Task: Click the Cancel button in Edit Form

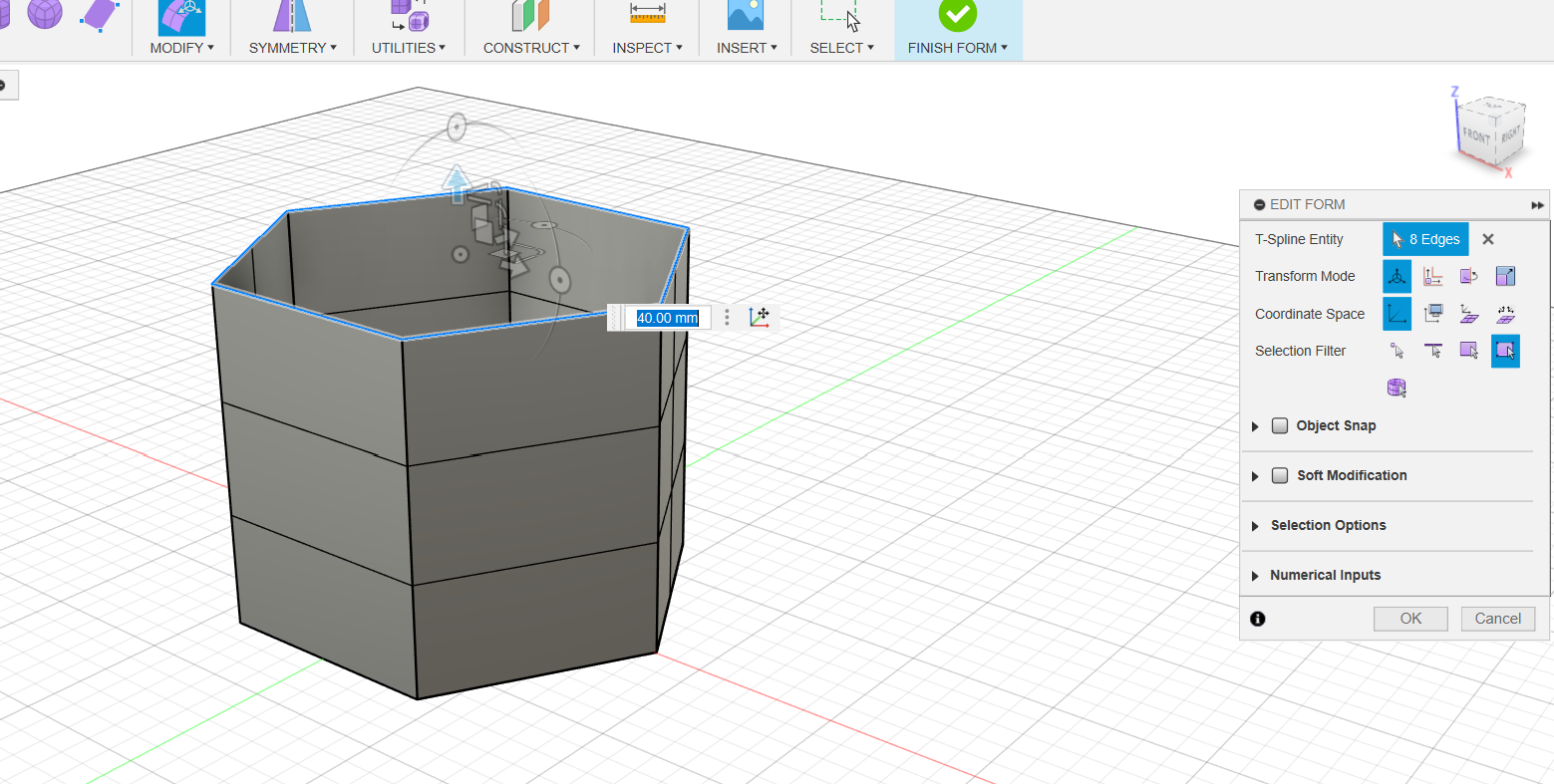Action: (x=1497, y=619)
